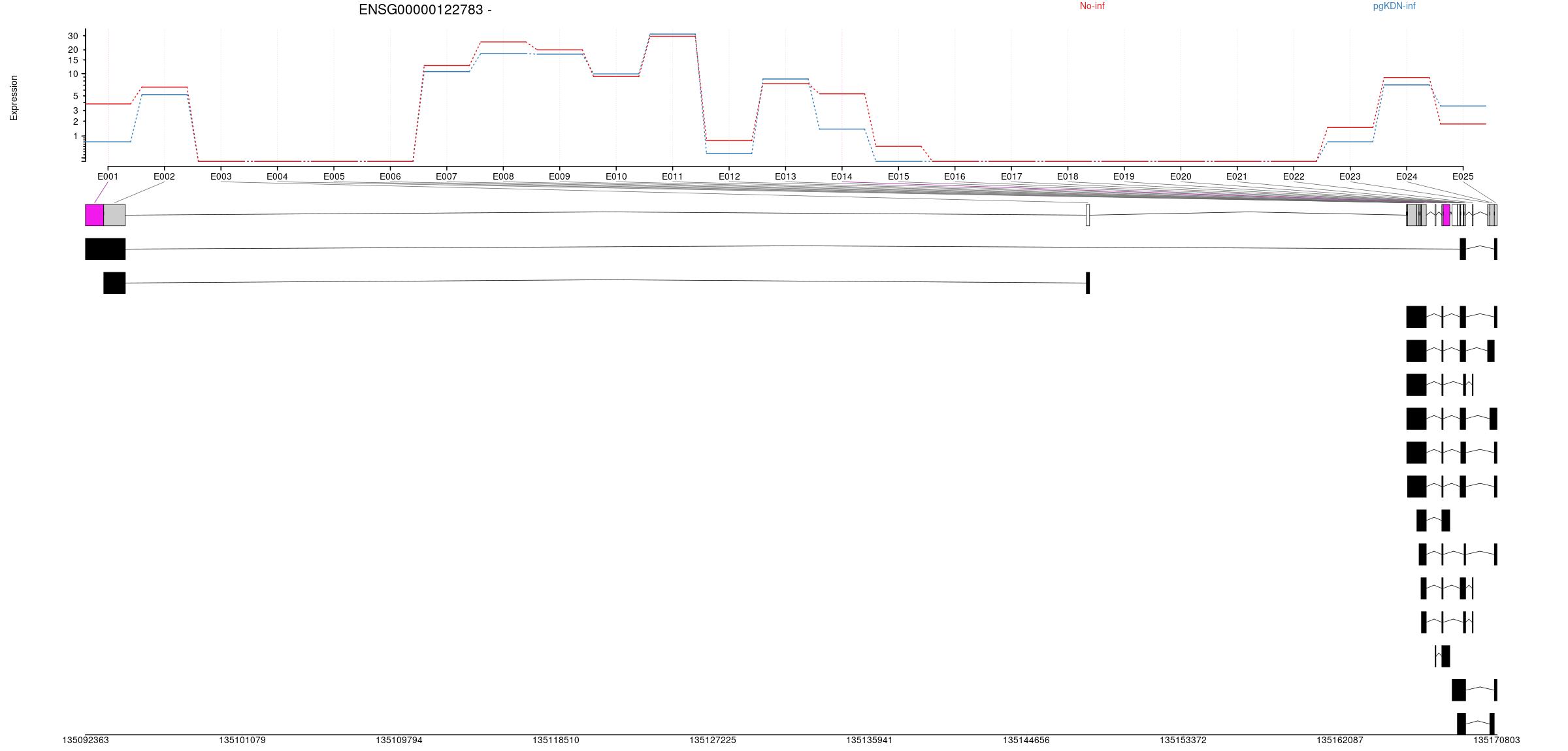This screenshot has height=751, width=1568.
Task: Click the small white exon box mid-gene model
Action: [1088, 215]
